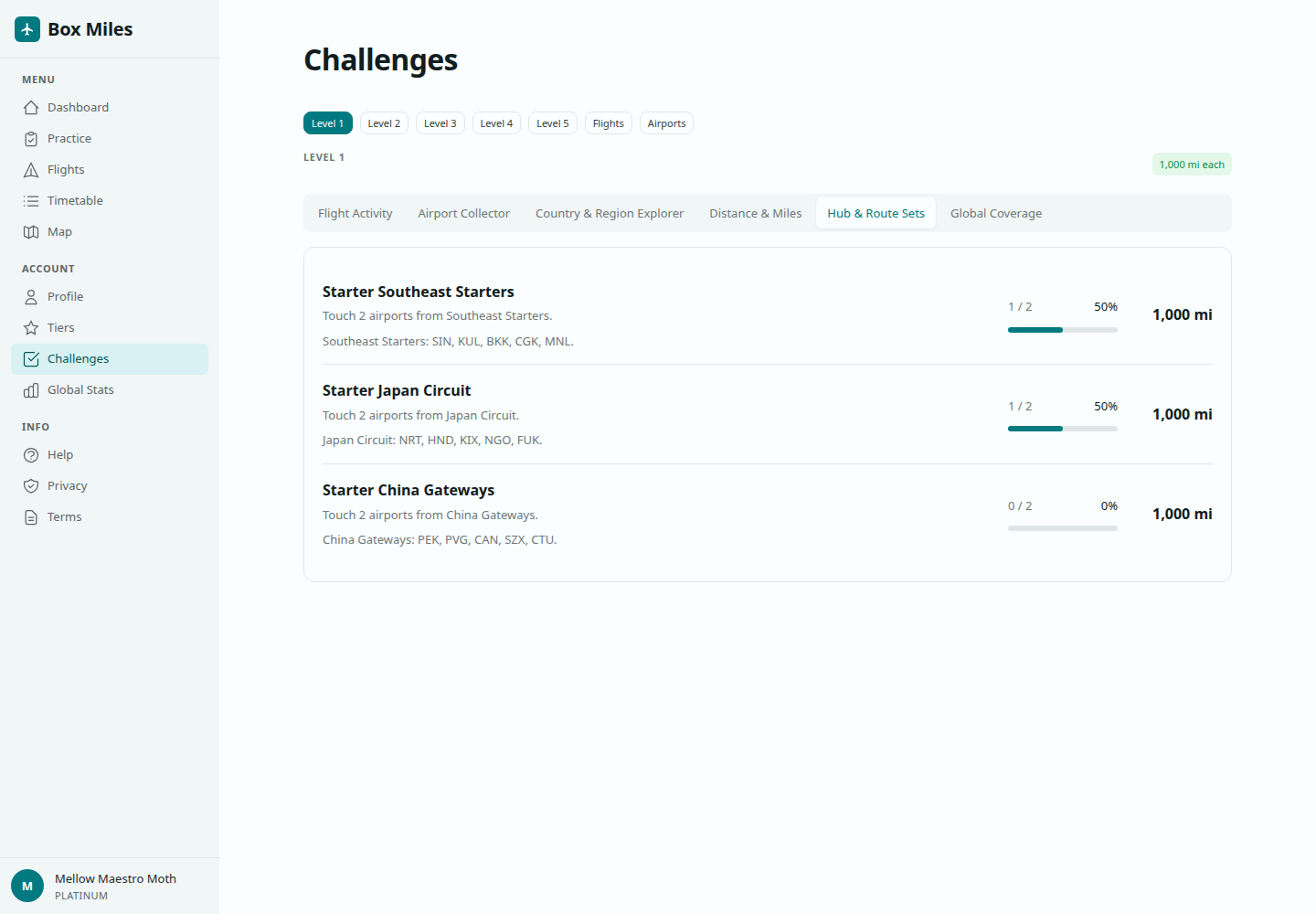This screenshot has height=914, width=1316.
Task: Click the 1,000 mi each badge
Action: point(1192,165)
